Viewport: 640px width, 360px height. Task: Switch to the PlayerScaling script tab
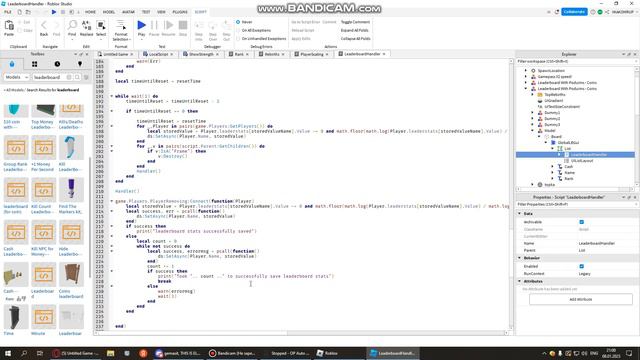312,54
